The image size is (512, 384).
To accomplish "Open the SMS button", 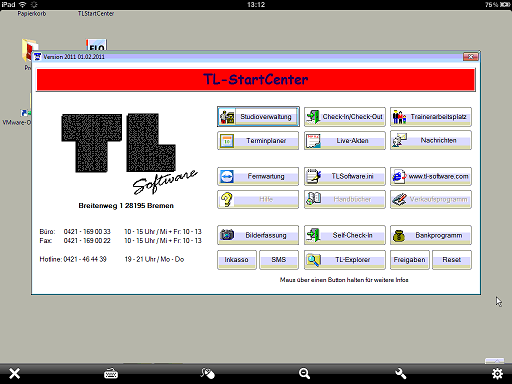I will [279, 260].
